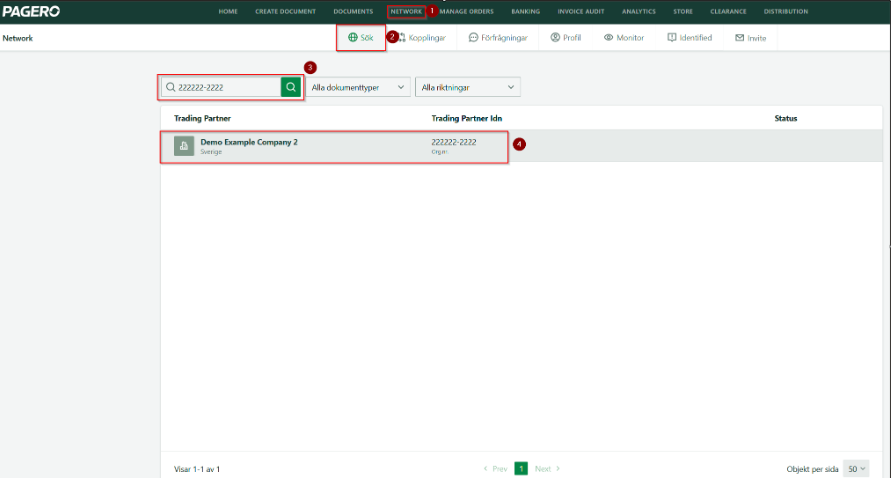Expand the Alla dokumenttyper dropdown

click(357, 87)
